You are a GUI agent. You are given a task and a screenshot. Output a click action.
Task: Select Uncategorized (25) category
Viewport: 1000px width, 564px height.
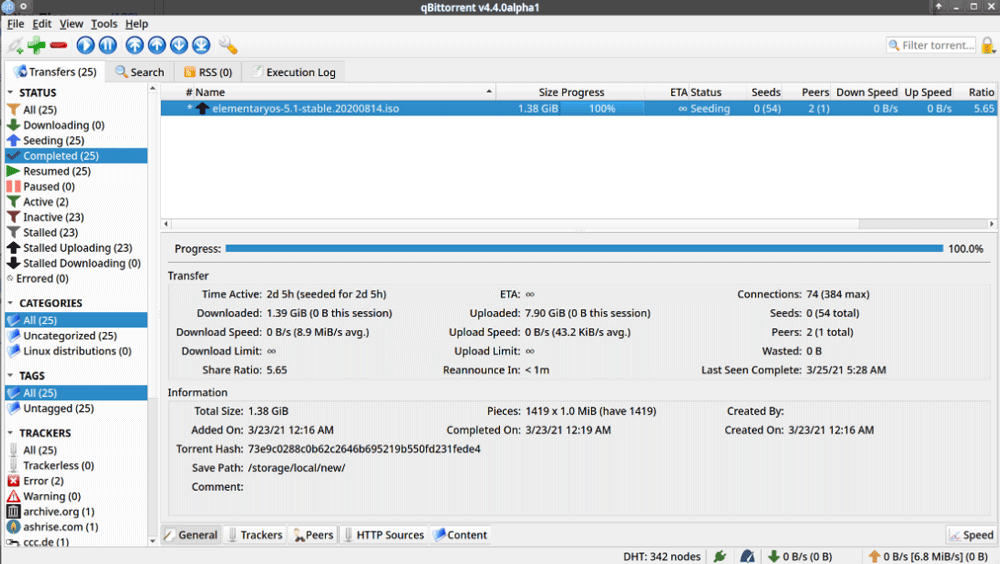tap(76, 336)
